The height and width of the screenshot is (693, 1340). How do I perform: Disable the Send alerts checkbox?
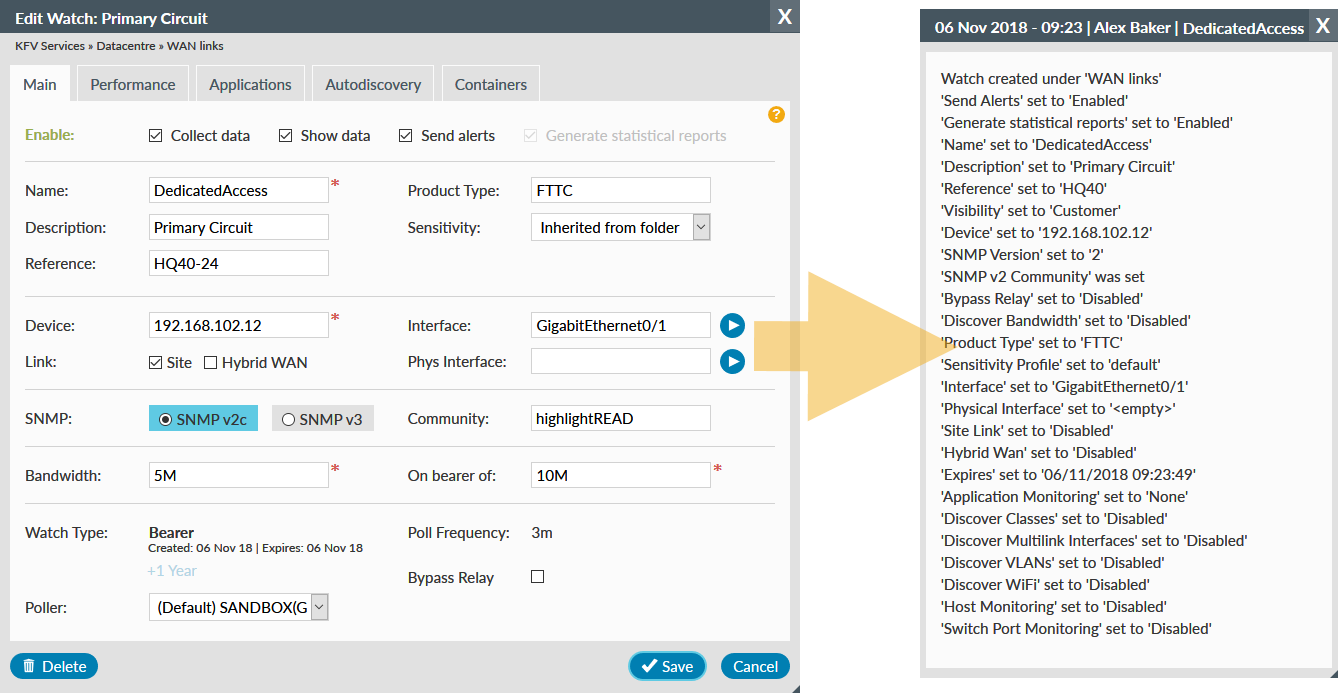tap(405, 135)
